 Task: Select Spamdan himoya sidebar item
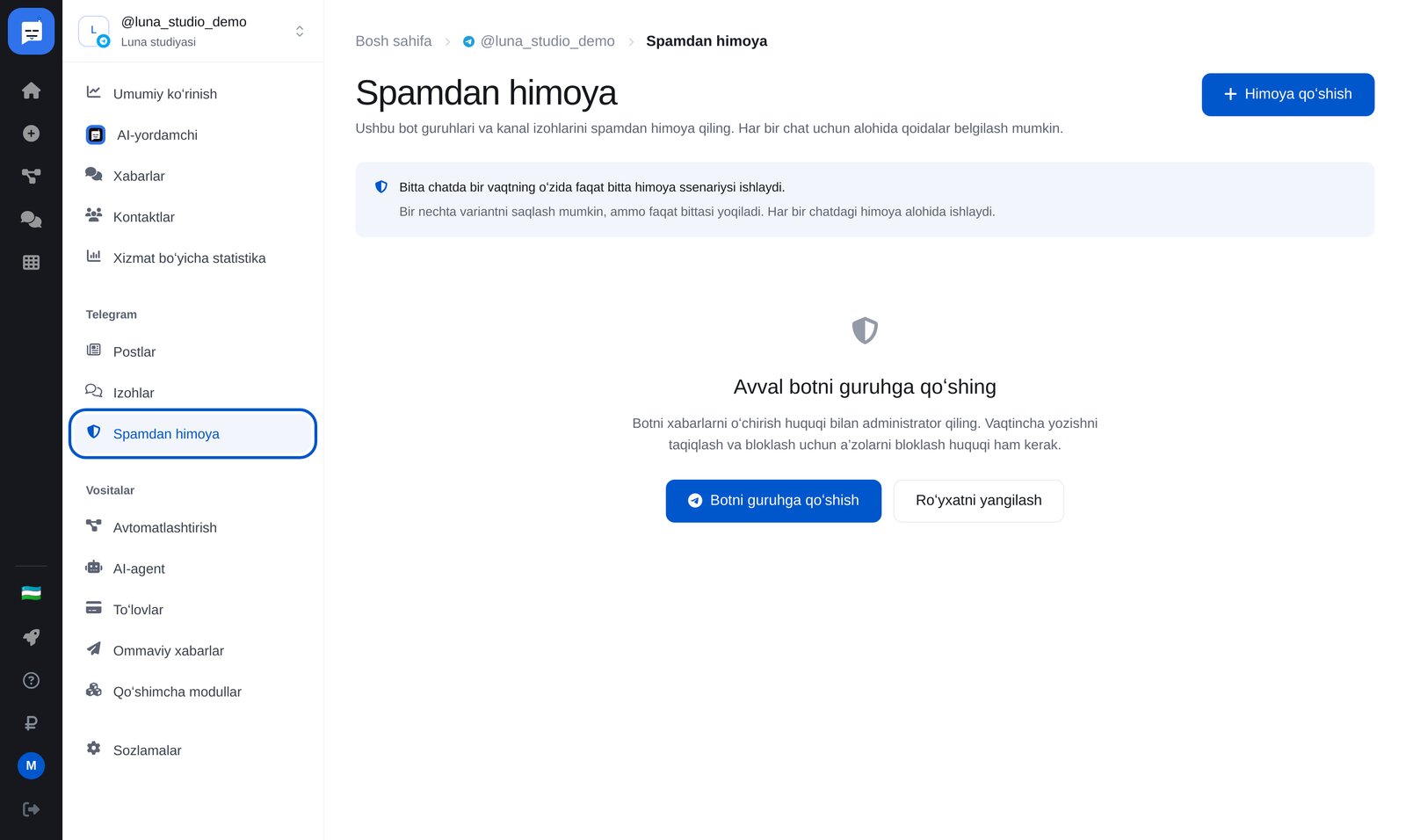coord(193,434)
